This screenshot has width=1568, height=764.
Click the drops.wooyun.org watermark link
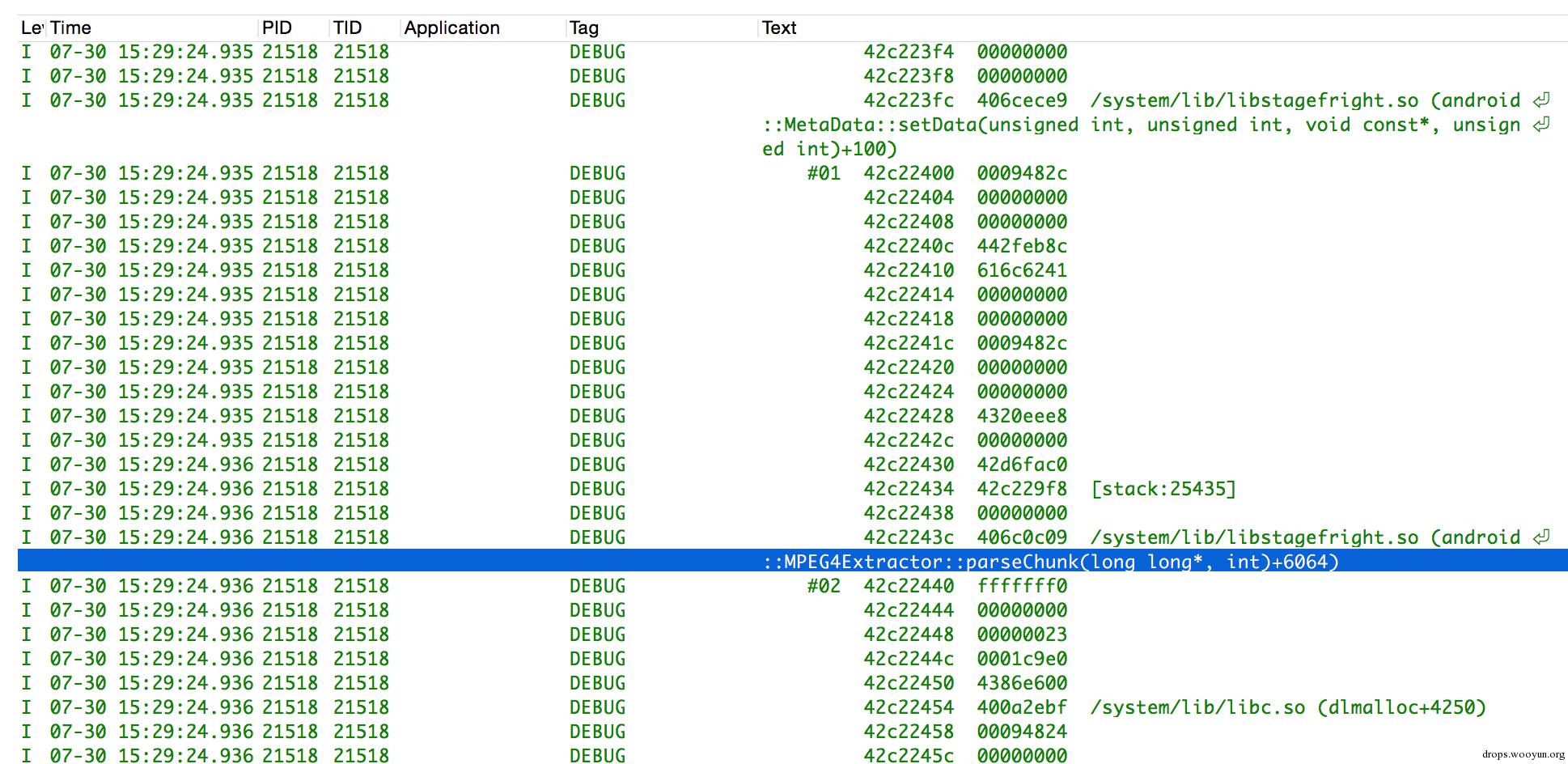(1523, 754)
